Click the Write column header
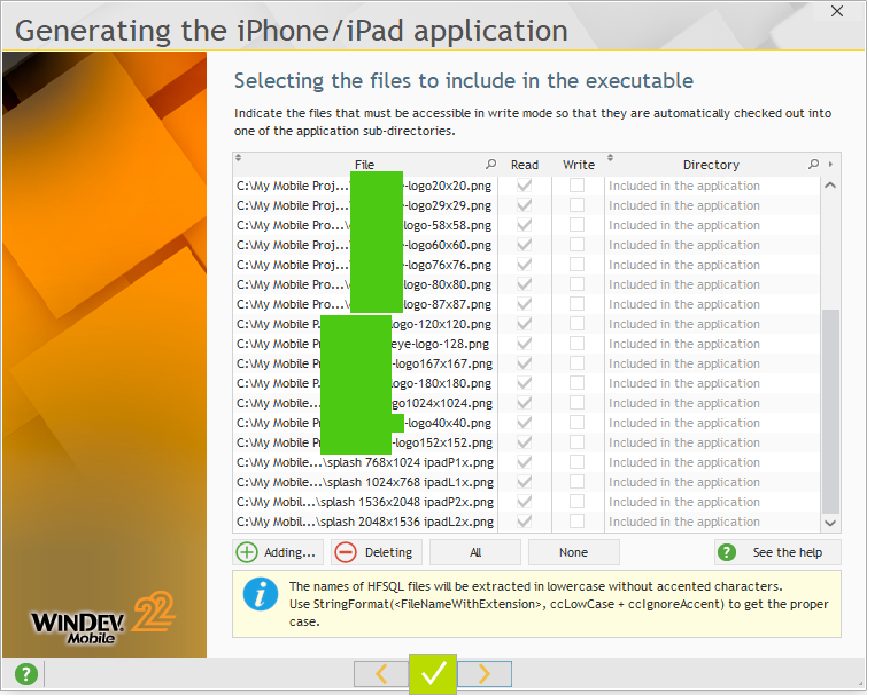 (x=579, y=165)
